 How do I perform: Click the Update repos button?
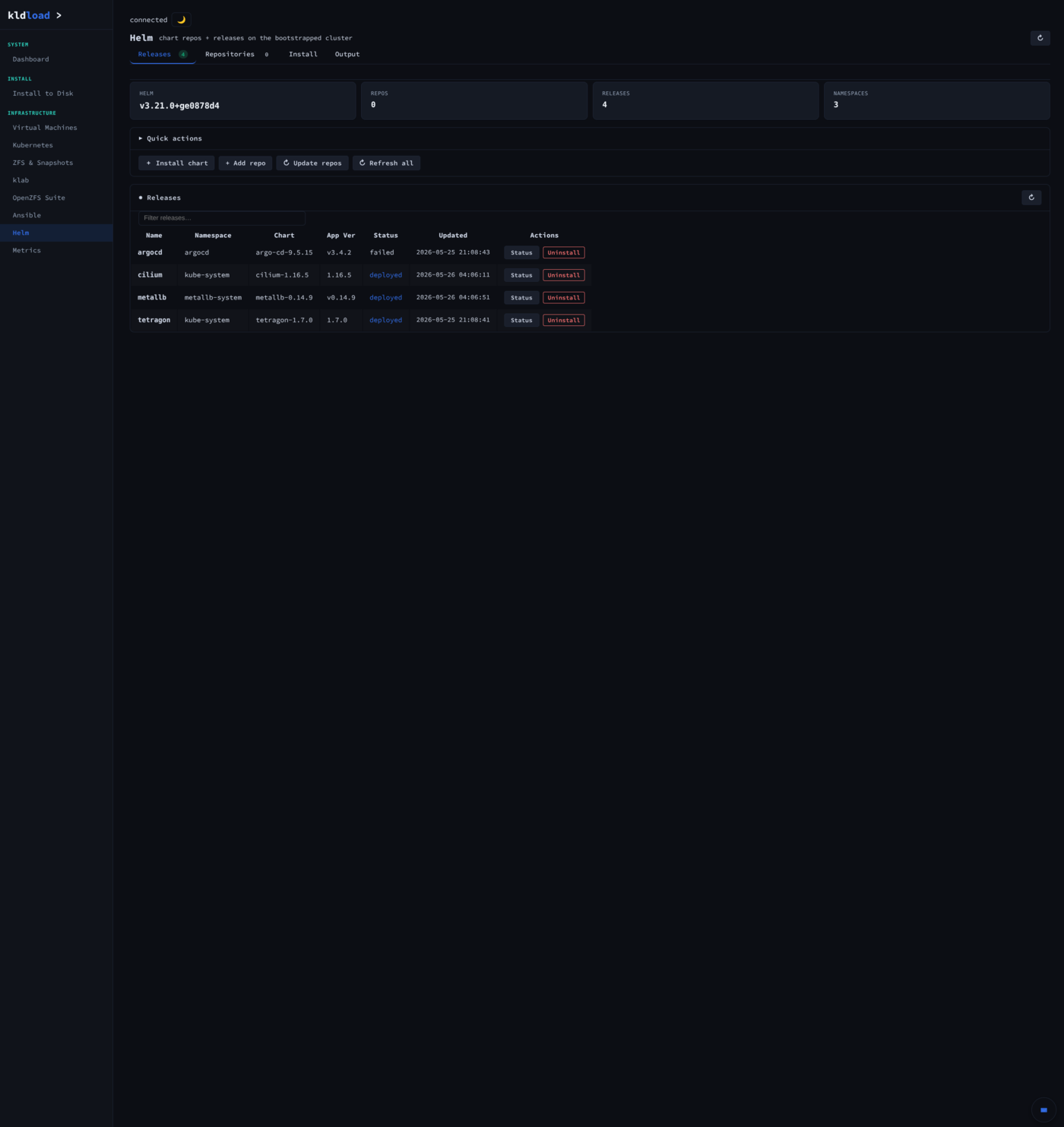(312, 163)
